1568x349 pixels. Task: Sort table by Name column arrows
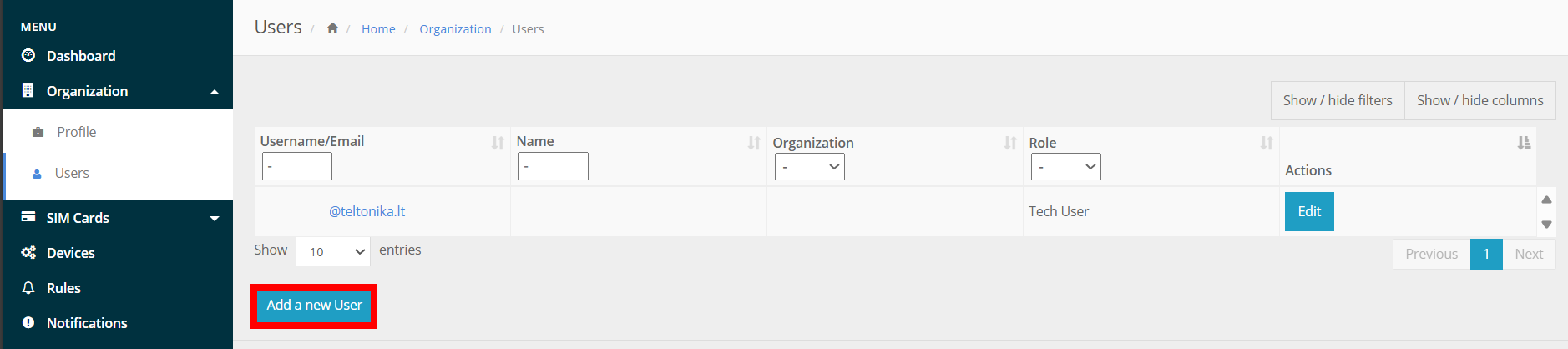[754, 143]
